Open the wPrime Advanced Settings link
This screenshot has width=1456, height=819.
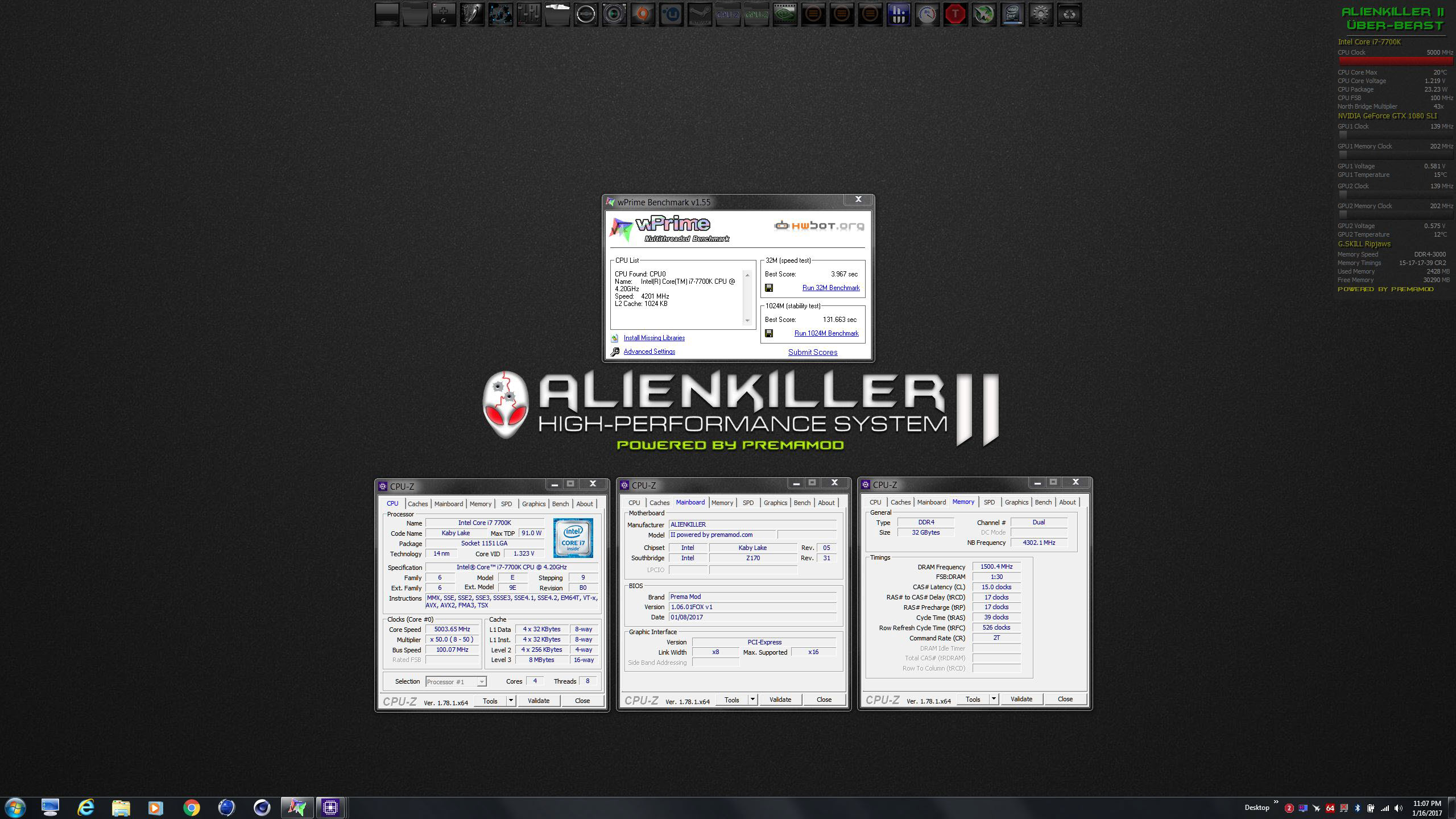click(x=649, y=351)
